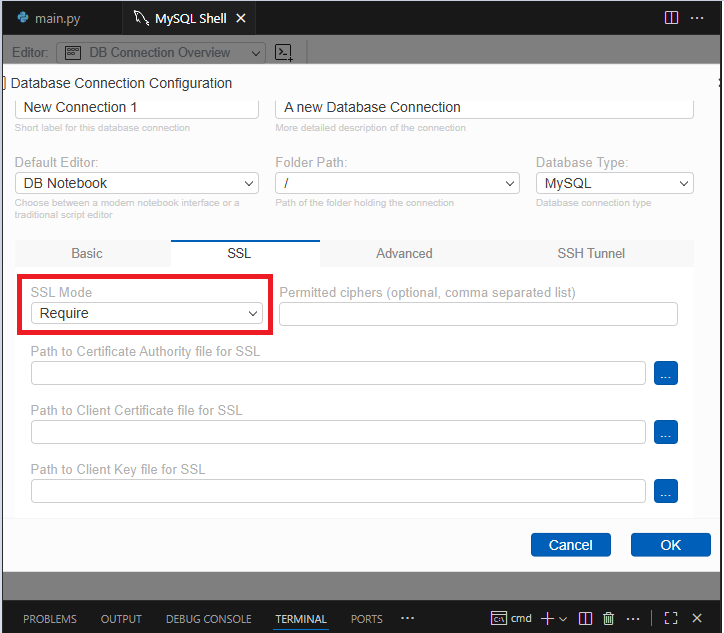The image size is (724, 633).
Task: Open the DB Connection Overview editor dropdown
Action: [161, 53]
